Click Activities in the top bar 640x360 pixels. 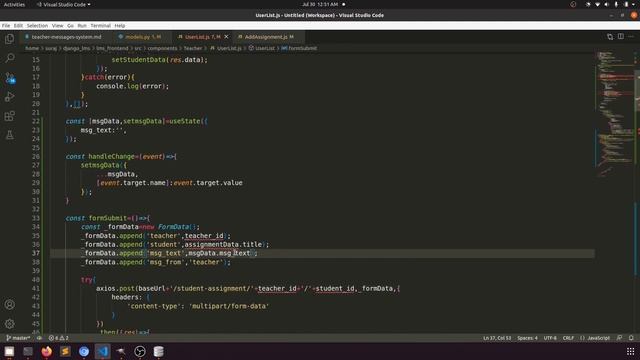point(14,4)
